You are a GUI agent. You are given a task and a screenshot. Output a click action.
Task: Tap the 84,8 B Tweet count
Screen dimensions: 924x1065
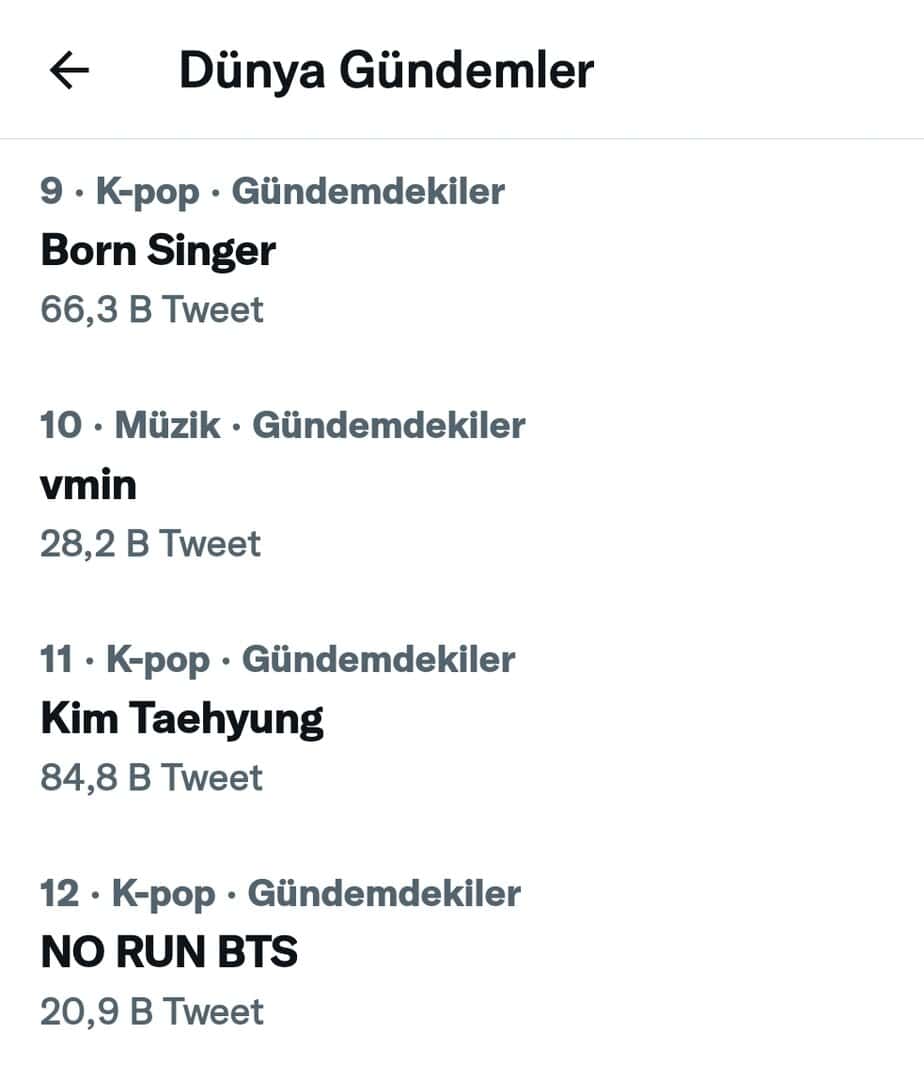click(151, 778)
